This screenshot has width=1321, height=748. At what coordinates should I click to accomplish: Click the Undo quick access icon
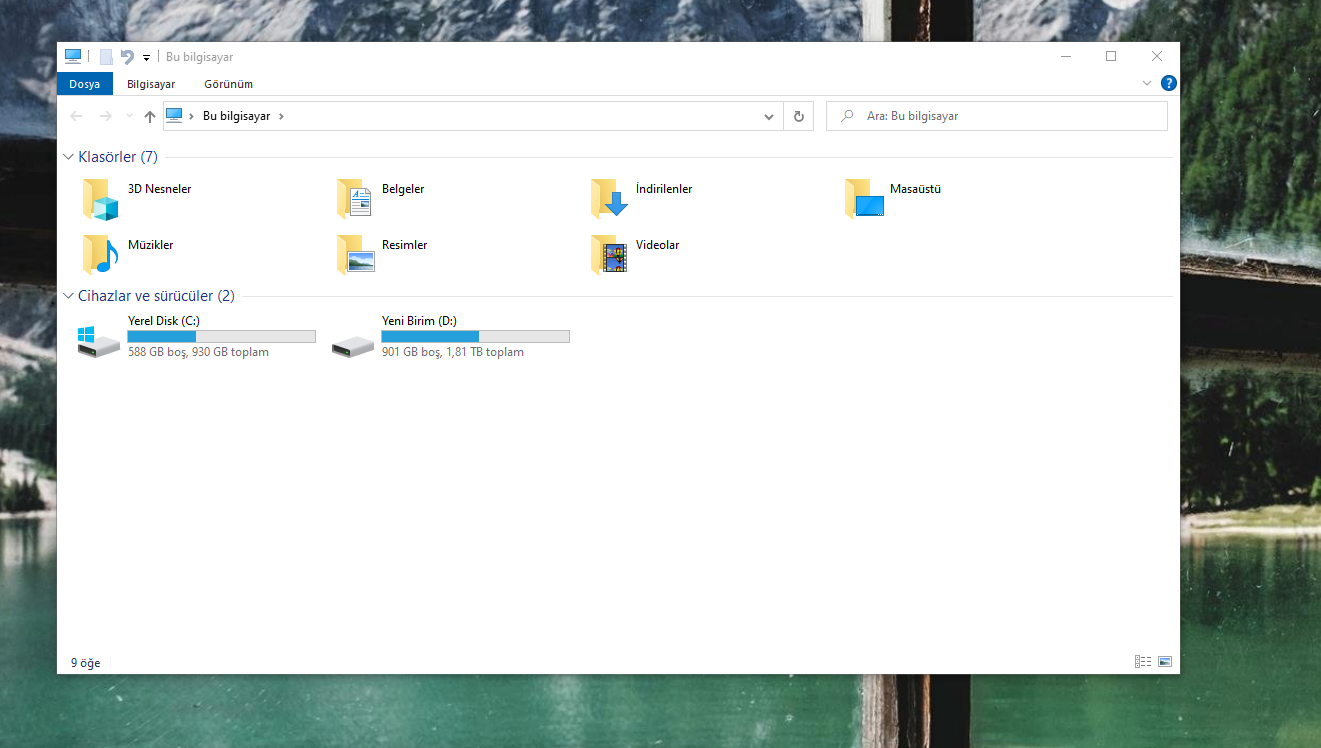point(127,57)
